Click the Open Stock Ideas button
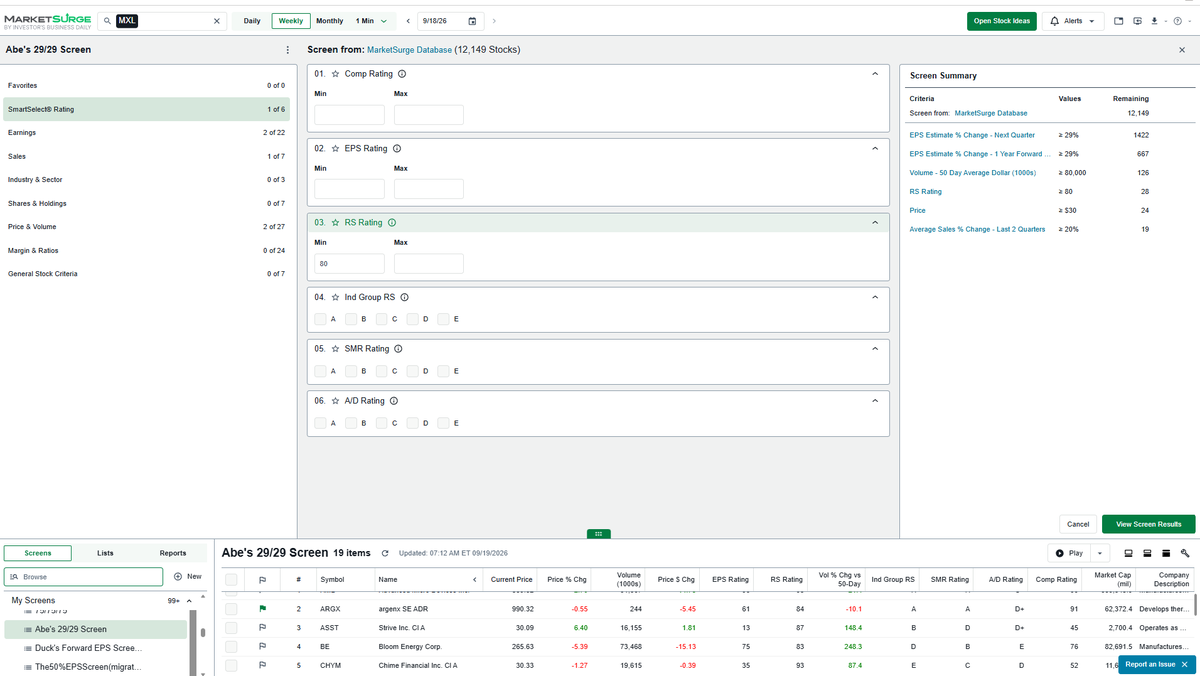This screenshot has height=676, width=1200. pyautogui.click(x=1002, y=21)
